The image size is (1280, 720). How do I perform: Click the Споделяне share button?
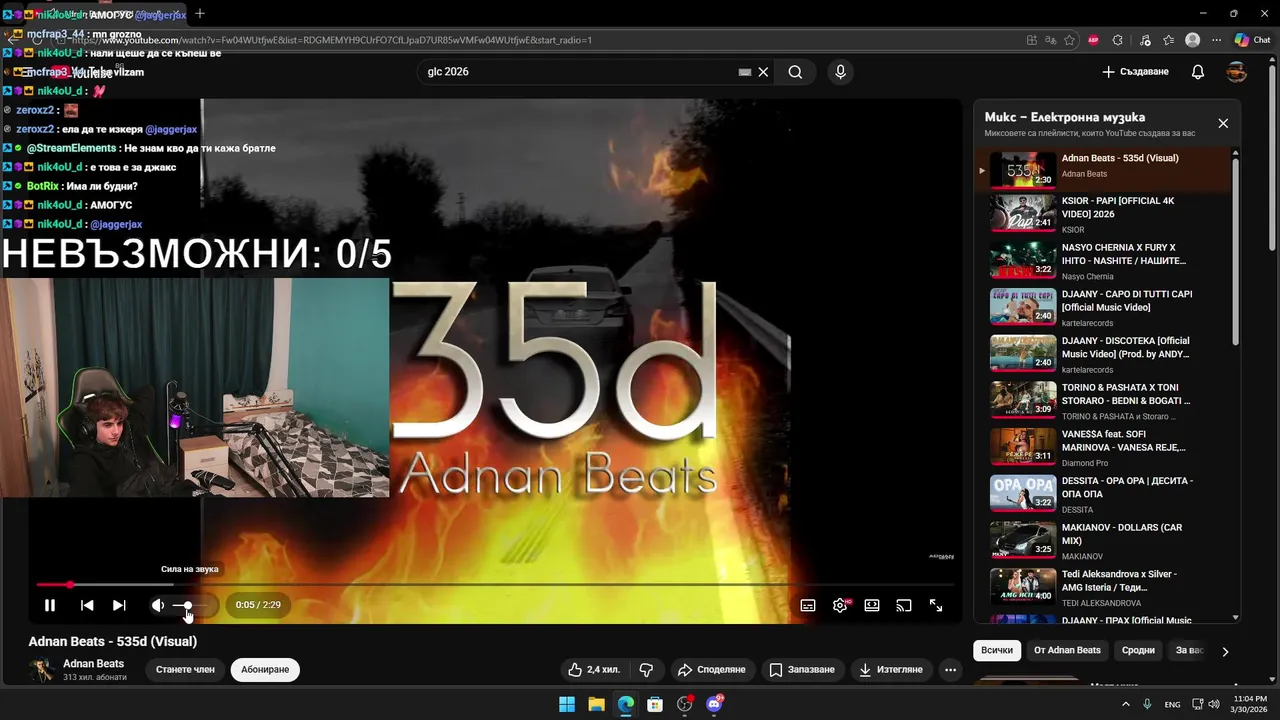tap(711, 669)
